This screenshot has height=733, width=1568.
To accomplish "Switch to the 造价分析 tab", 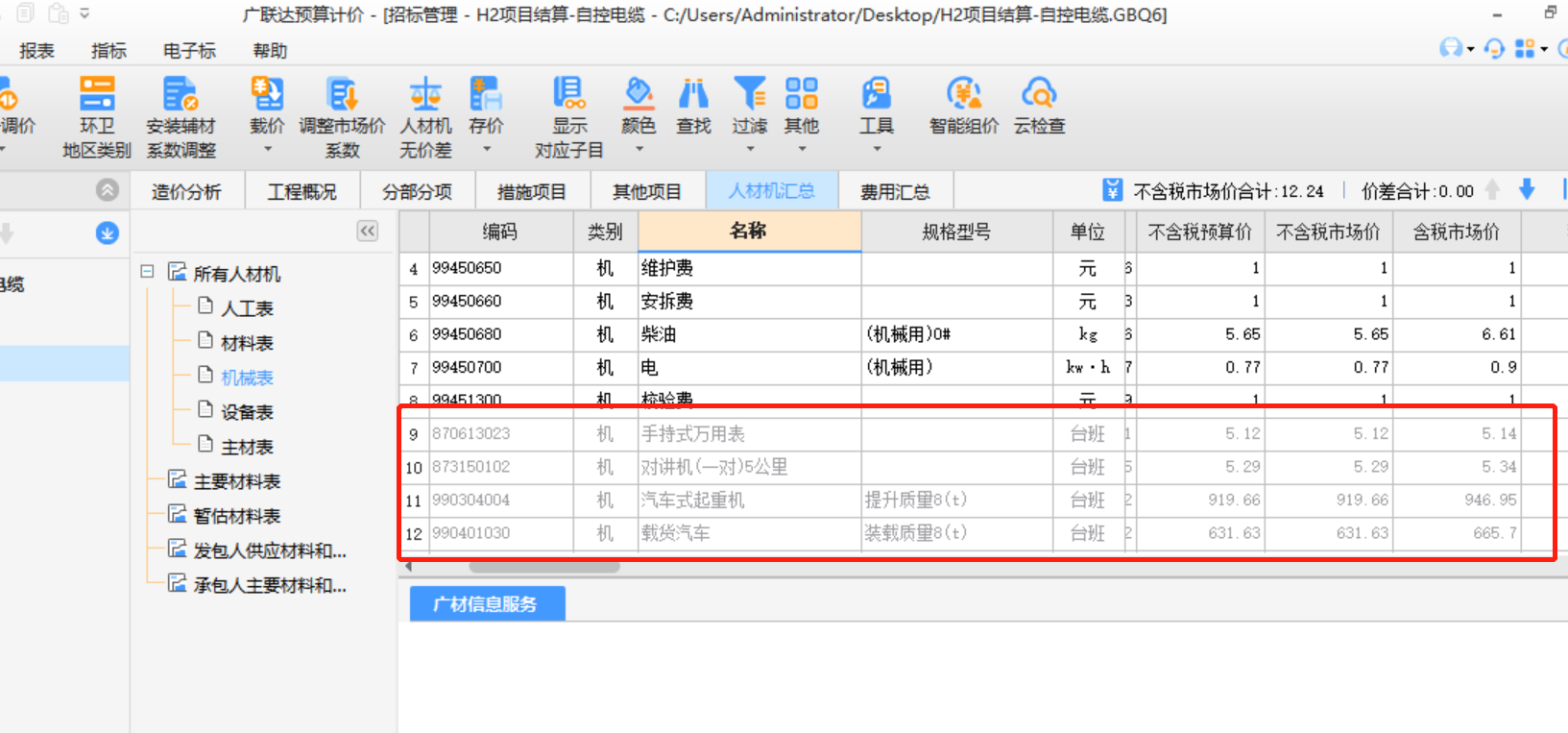I will pos(186,191).
